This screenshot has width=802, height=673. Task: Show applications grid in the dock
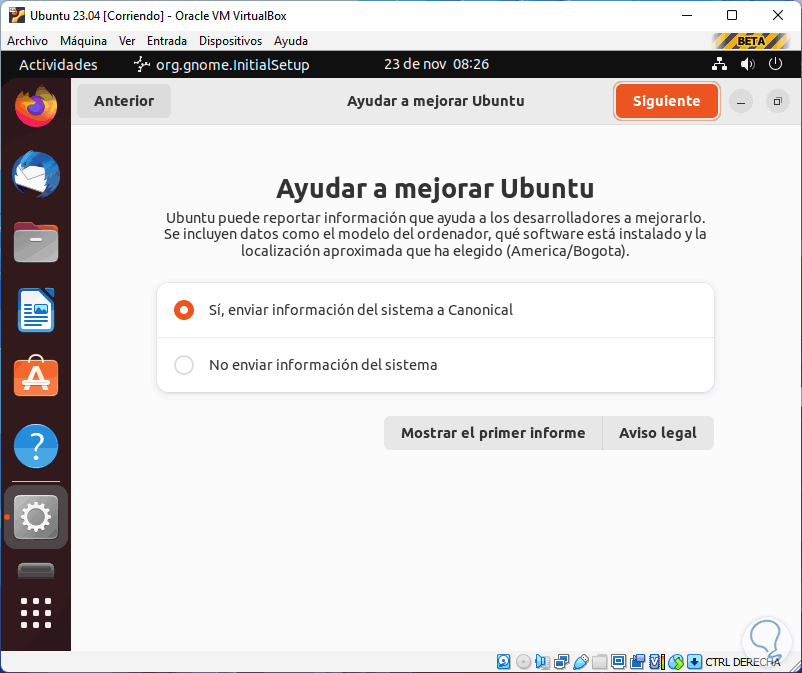[x=36, y=613]
